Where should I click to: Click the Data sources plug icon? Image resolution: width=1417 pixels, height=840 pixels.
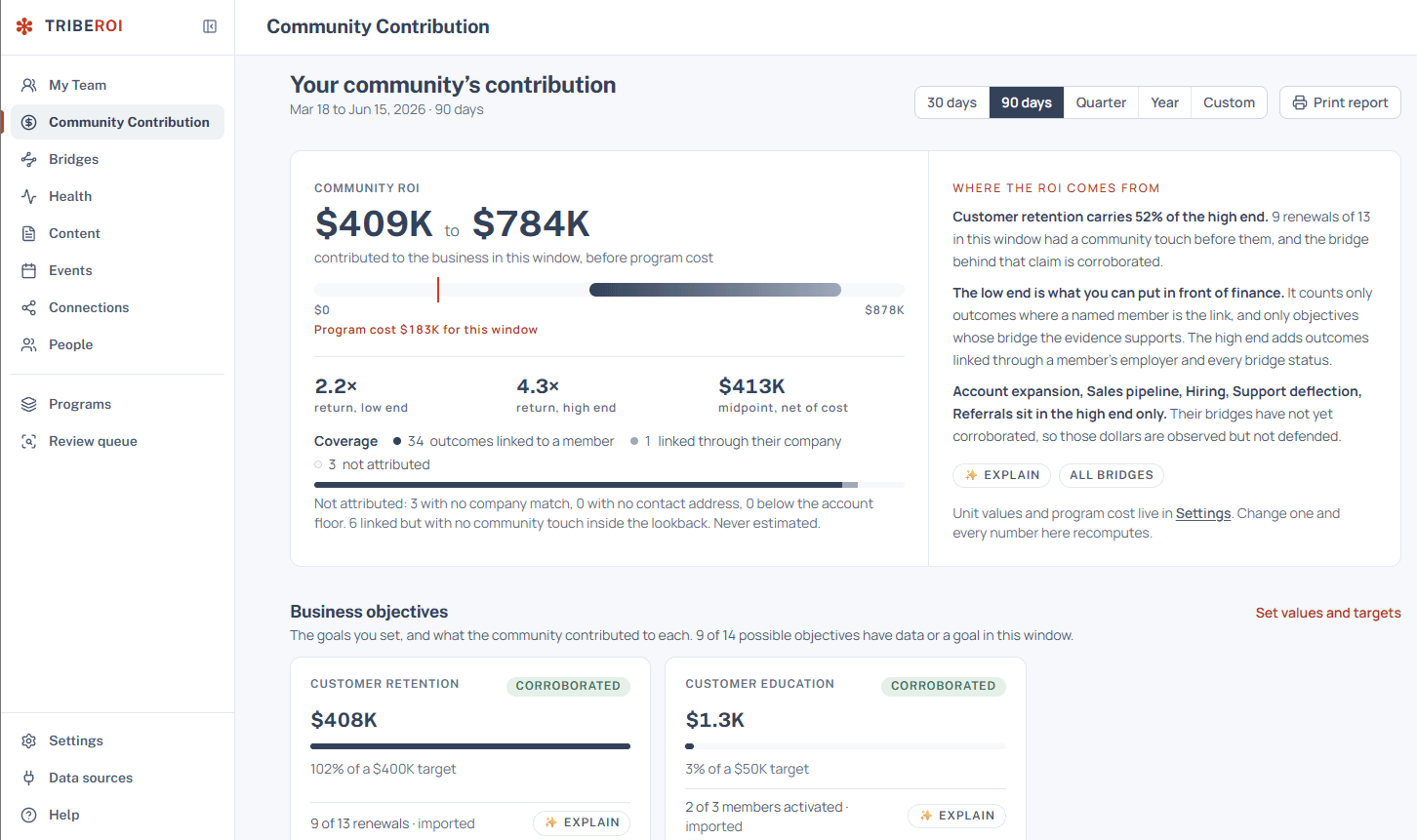(29, 778)
